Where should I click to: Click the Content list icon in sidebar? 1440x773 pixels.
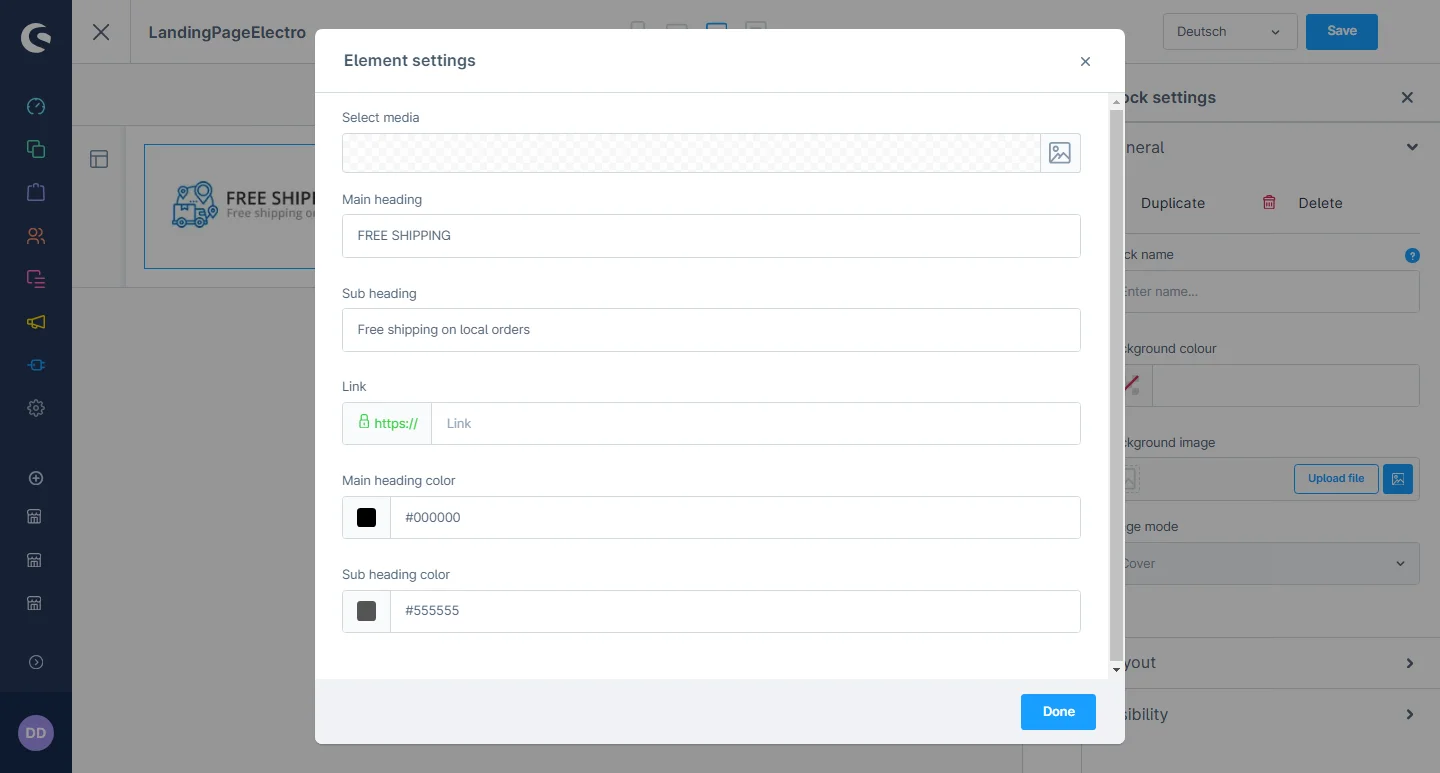tap(36, 279)
